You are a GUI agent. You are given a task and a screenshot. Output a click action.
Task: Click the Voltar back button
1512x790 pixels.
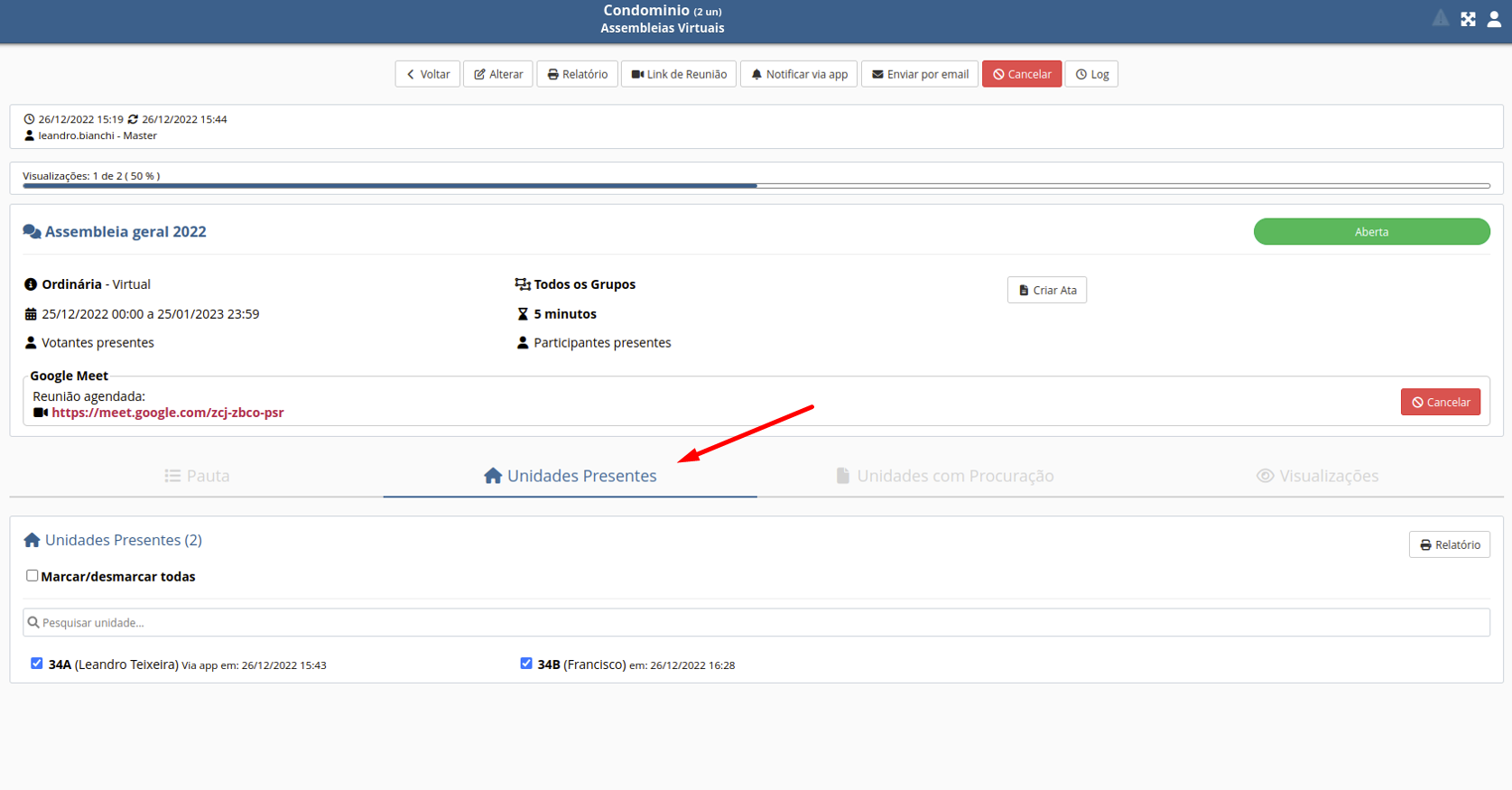click(428, 74)
